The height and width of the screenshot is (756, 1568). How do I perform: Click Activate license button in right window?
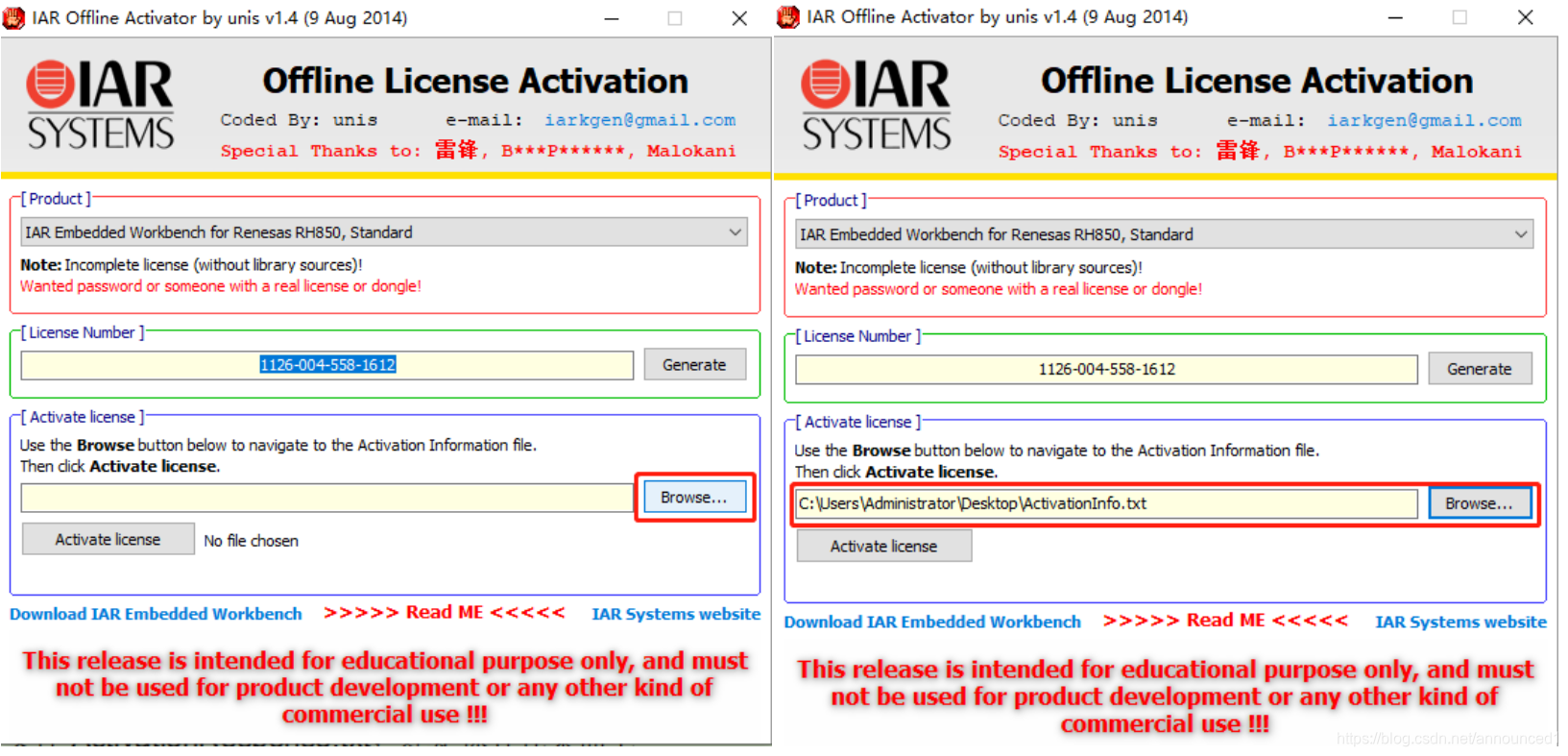click(883, 546)
